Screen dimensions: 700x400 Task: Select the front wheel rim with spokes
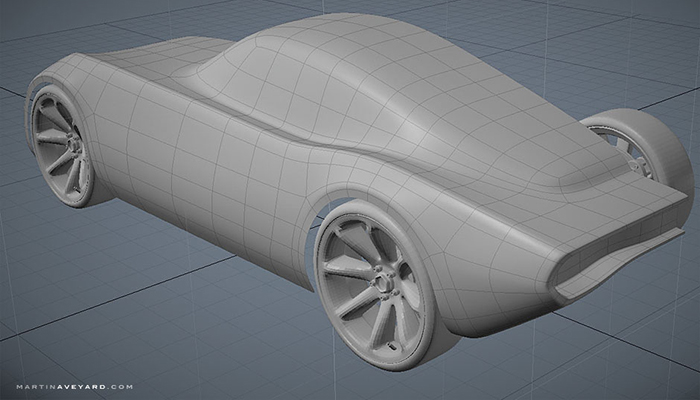[x=62, y=144]
